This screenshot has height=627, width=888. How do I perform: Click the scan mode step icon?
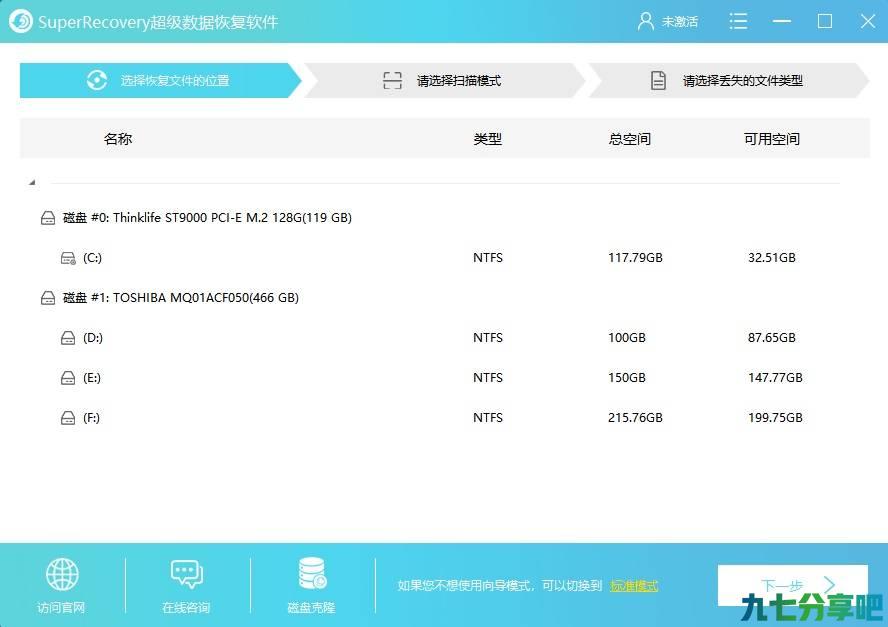(x=392, y=80)
